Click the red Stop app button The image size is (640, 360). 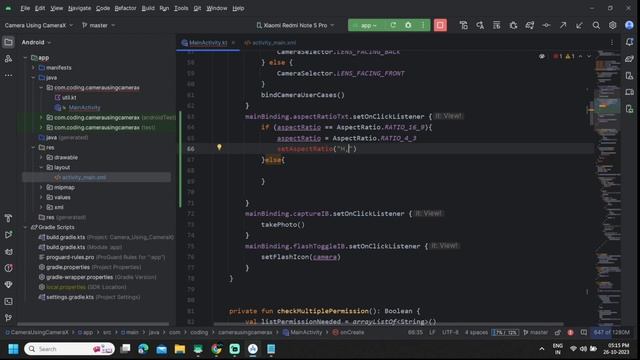click(x=440, y=25)
